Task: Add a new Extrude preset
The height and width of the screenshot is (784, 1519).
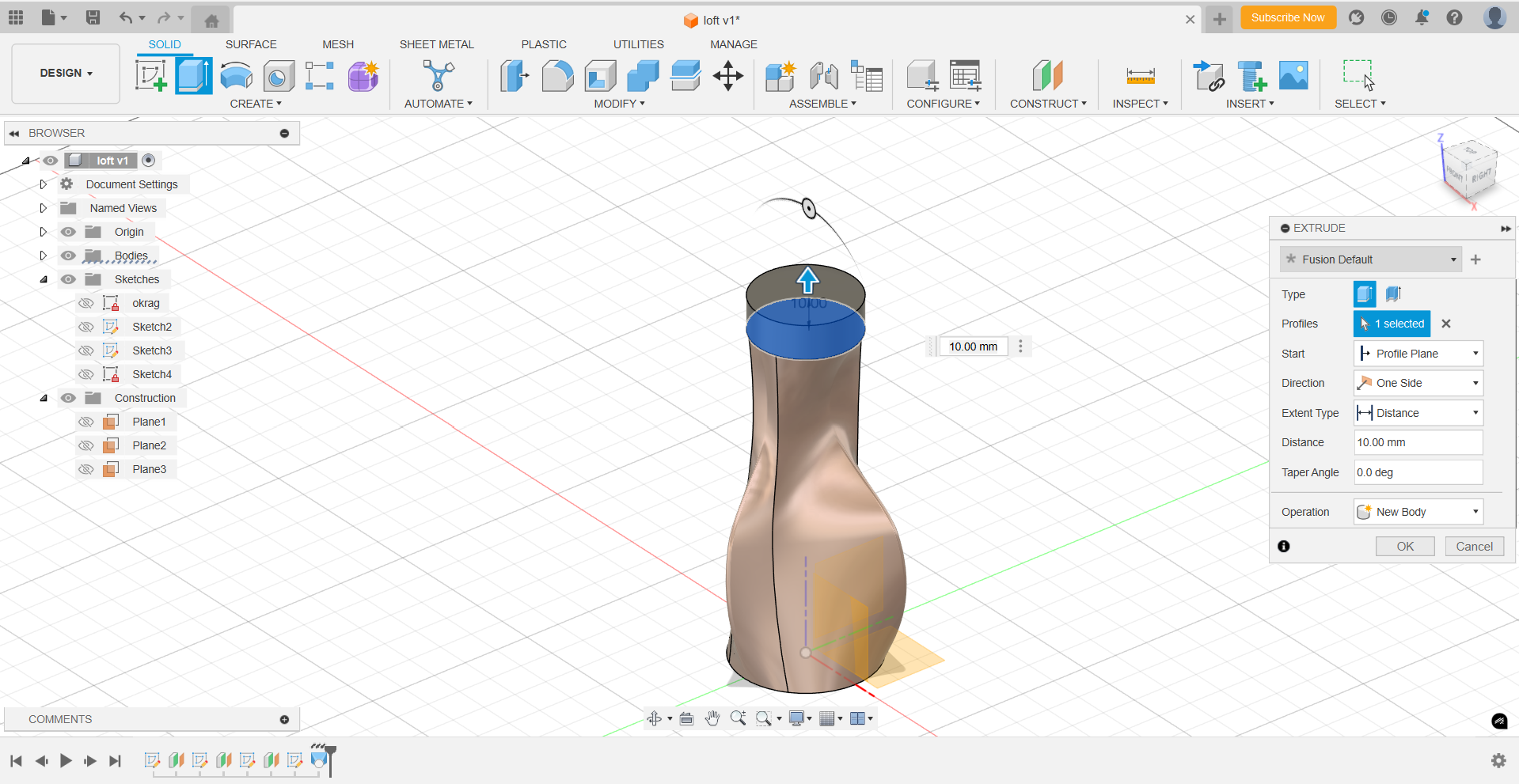Action: [1475, 259]
